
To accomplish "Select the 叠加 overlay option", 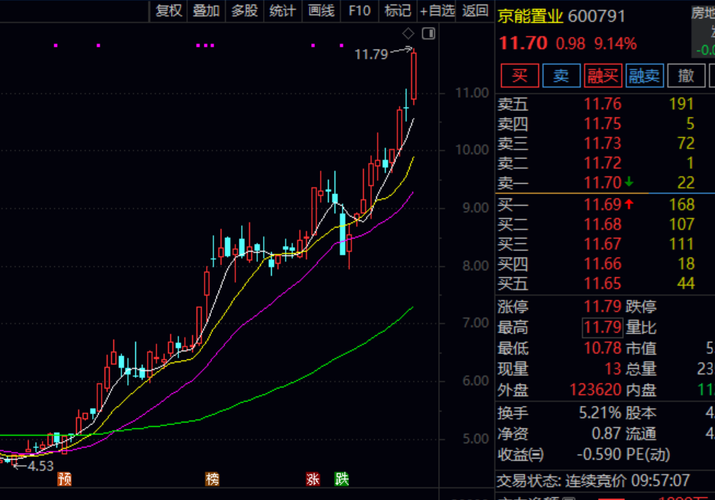I will pyautogui.click(x=206, y=10).
